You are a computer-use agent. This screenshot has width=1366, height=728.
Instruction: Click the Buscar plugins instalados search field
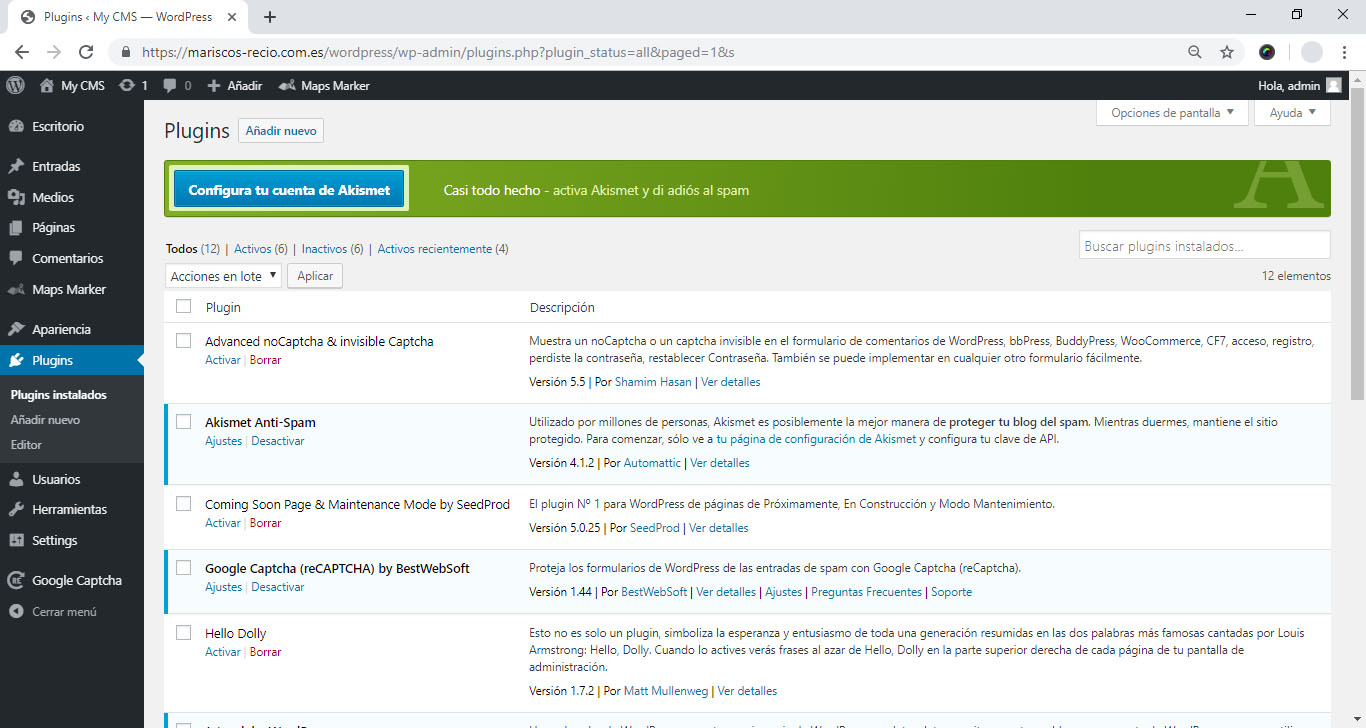tap(1204, 245)
